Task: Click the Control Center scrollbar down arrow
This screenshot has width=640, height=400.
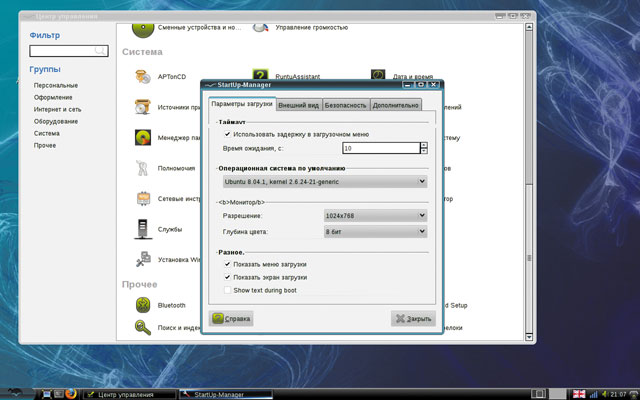Action: coord(529,337)
